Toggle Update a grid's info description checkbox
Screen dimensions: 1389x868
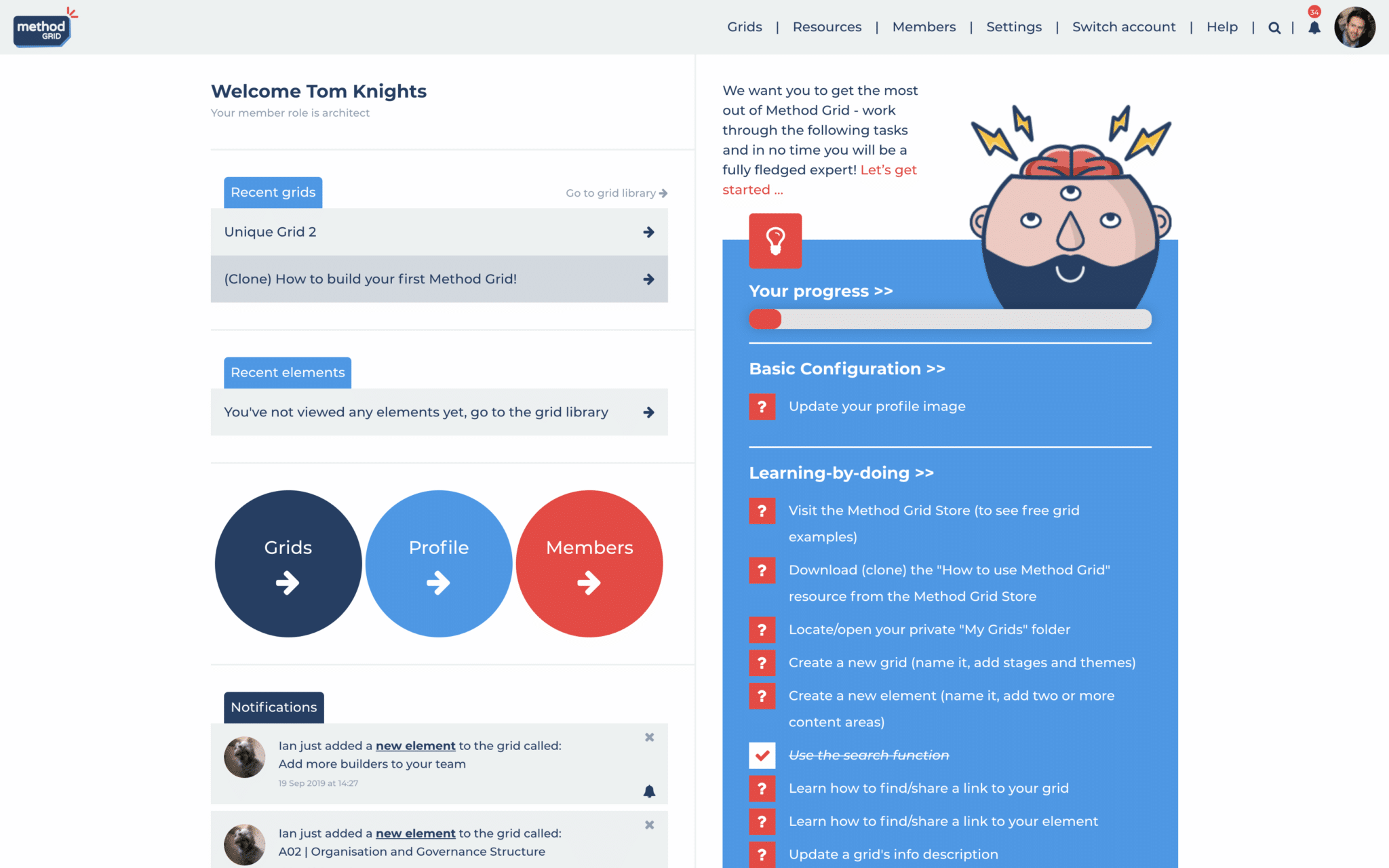[x=762, y=855]
